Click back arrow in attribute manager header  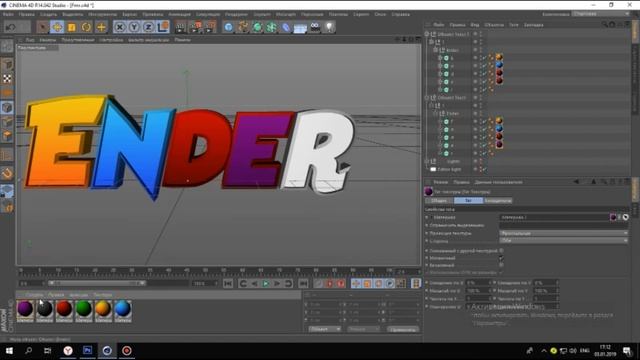(x=576, y=182)
